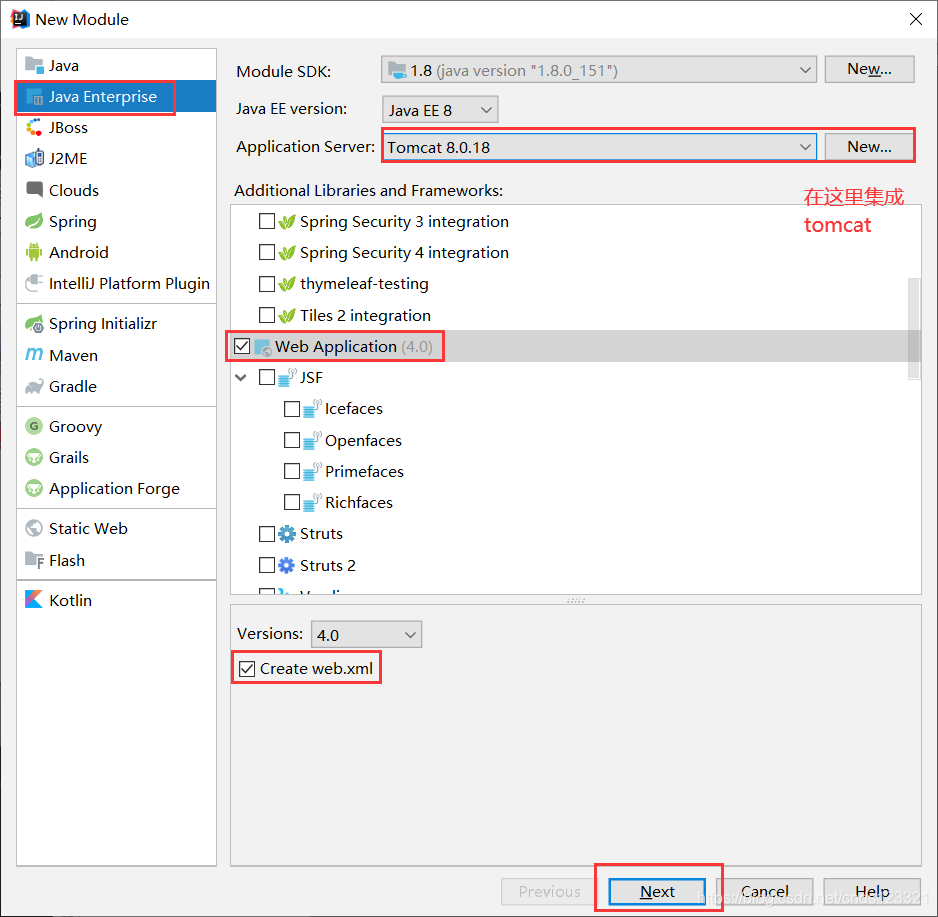This screenshot has width=938, height=917.
Task: Click the frameworks list vertical scrollbar
Action: click(x=913, y=328)
